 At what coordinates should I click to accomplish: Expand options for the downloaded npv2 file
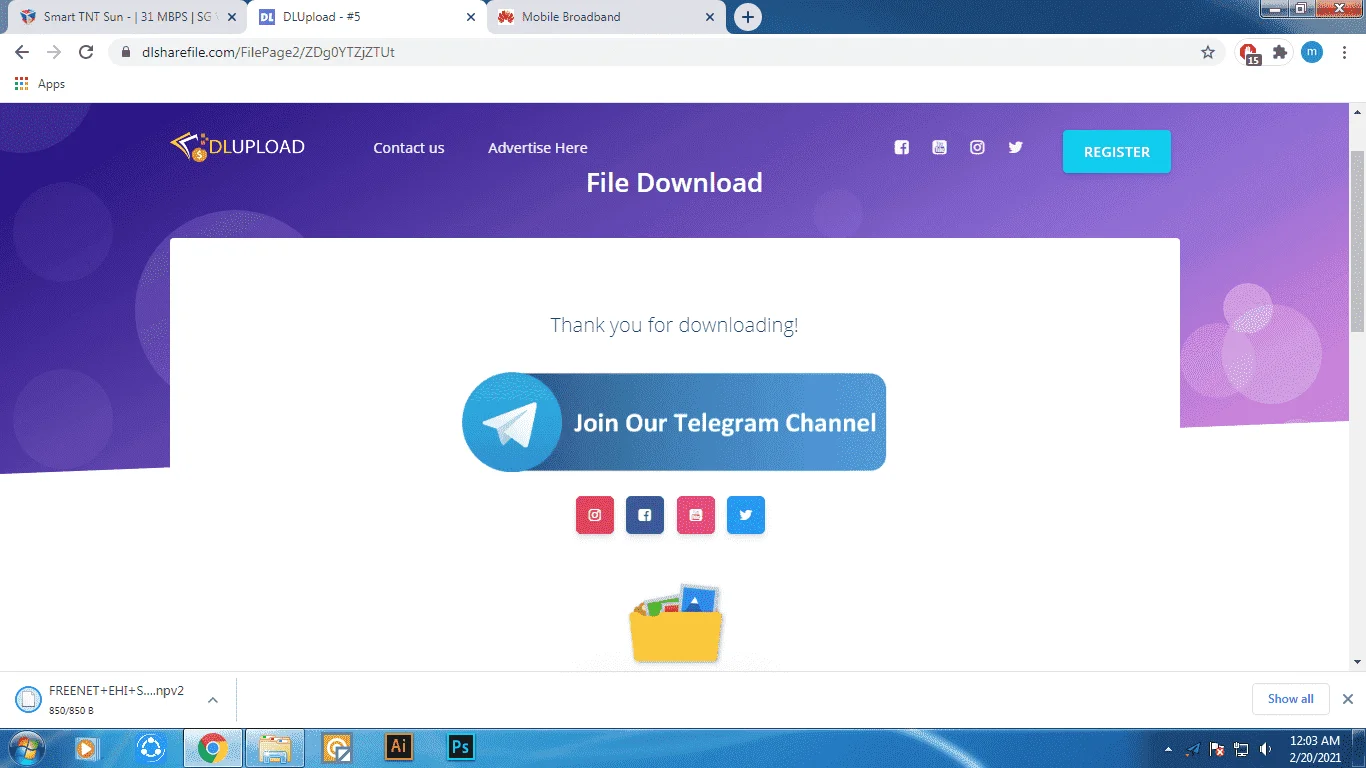click(x=213, y=700)
